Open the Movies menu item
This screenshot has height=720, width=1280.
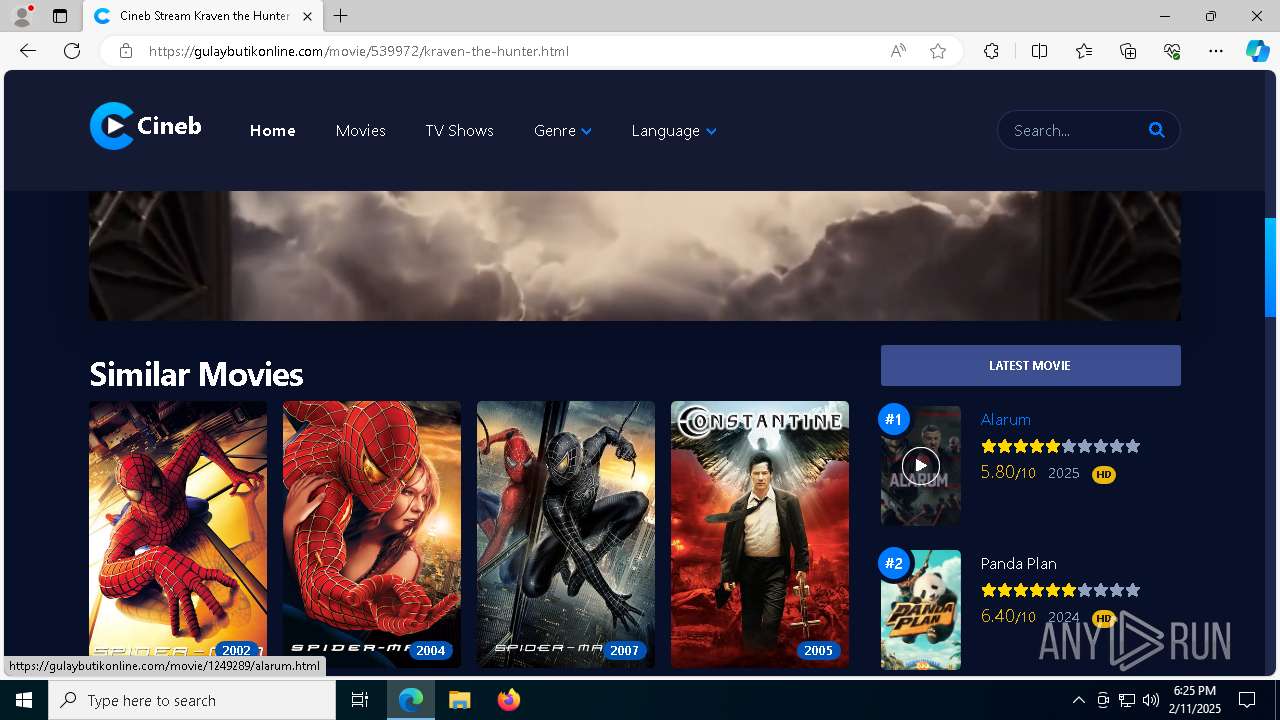pos(360,131)
